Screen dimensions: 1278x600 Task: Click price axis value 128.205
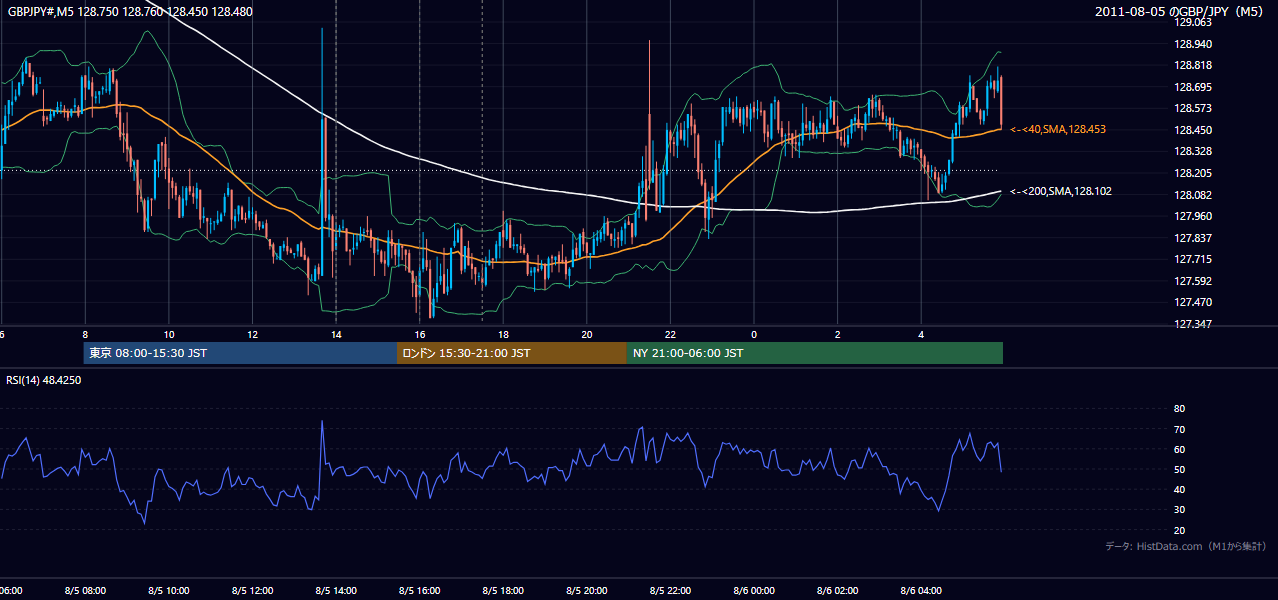[1193, 173]
